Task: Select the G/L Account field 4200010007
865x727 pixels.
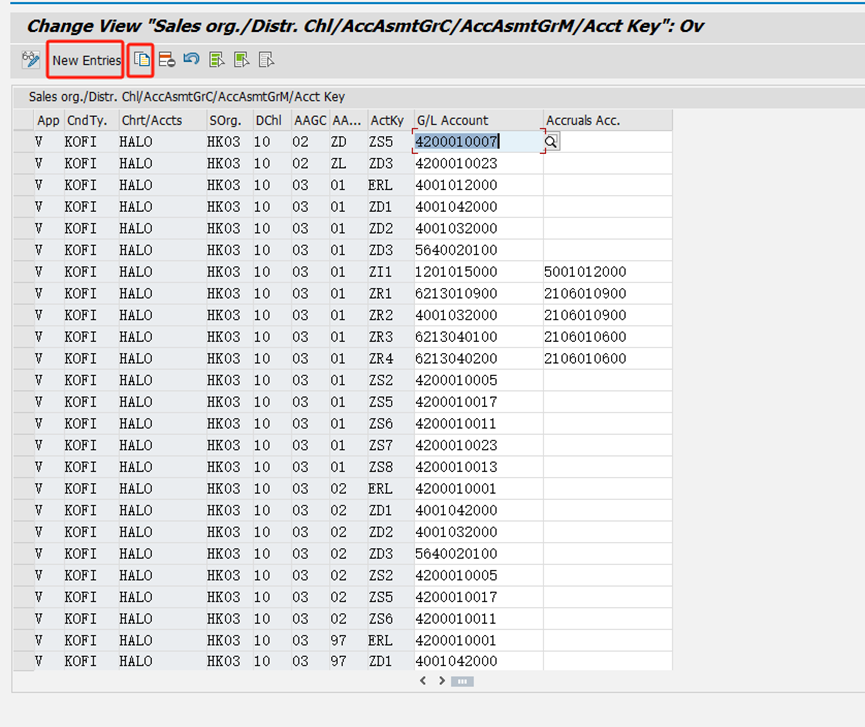Action: click(x=478, y=142)
